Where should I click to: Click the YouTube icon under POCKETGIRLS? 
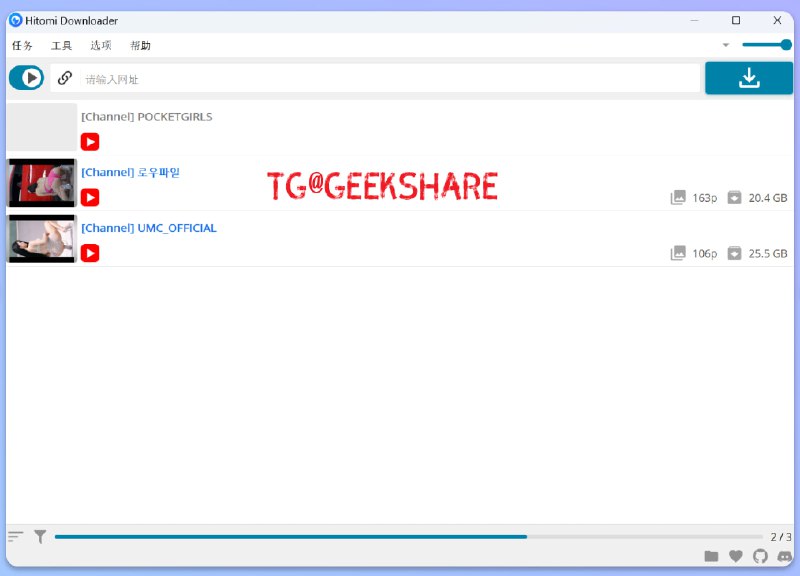90,142
